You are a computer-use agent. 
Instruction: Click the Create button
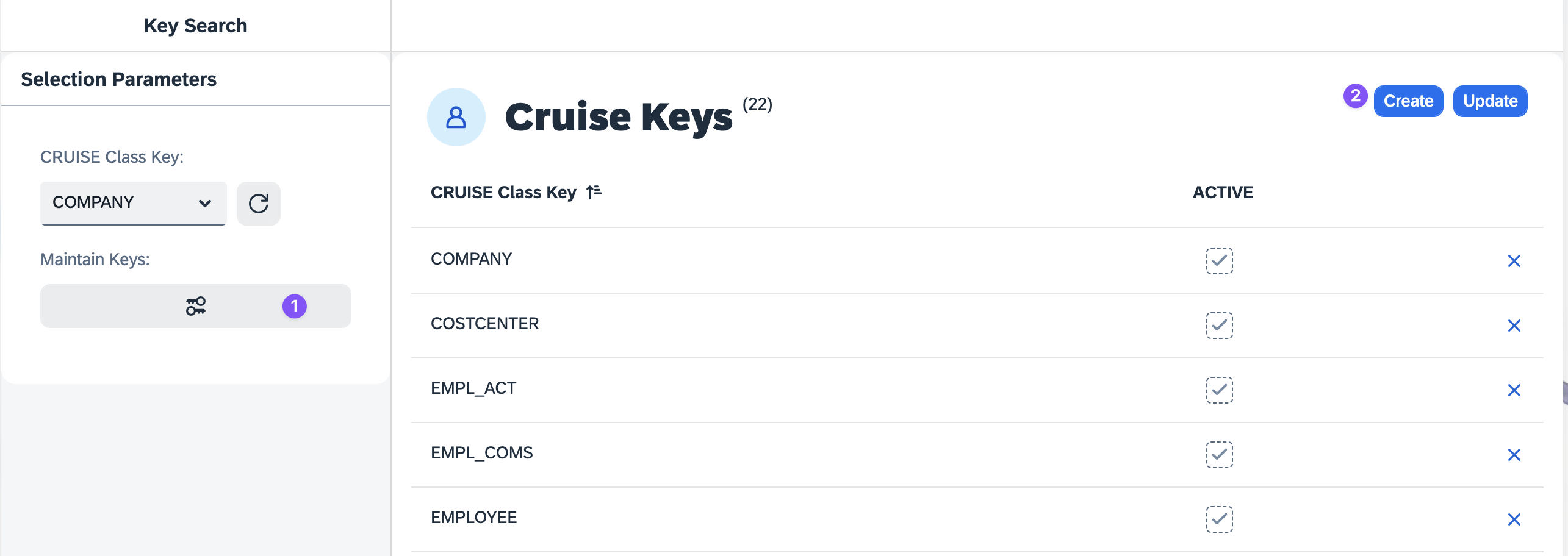click(1408, 101)
